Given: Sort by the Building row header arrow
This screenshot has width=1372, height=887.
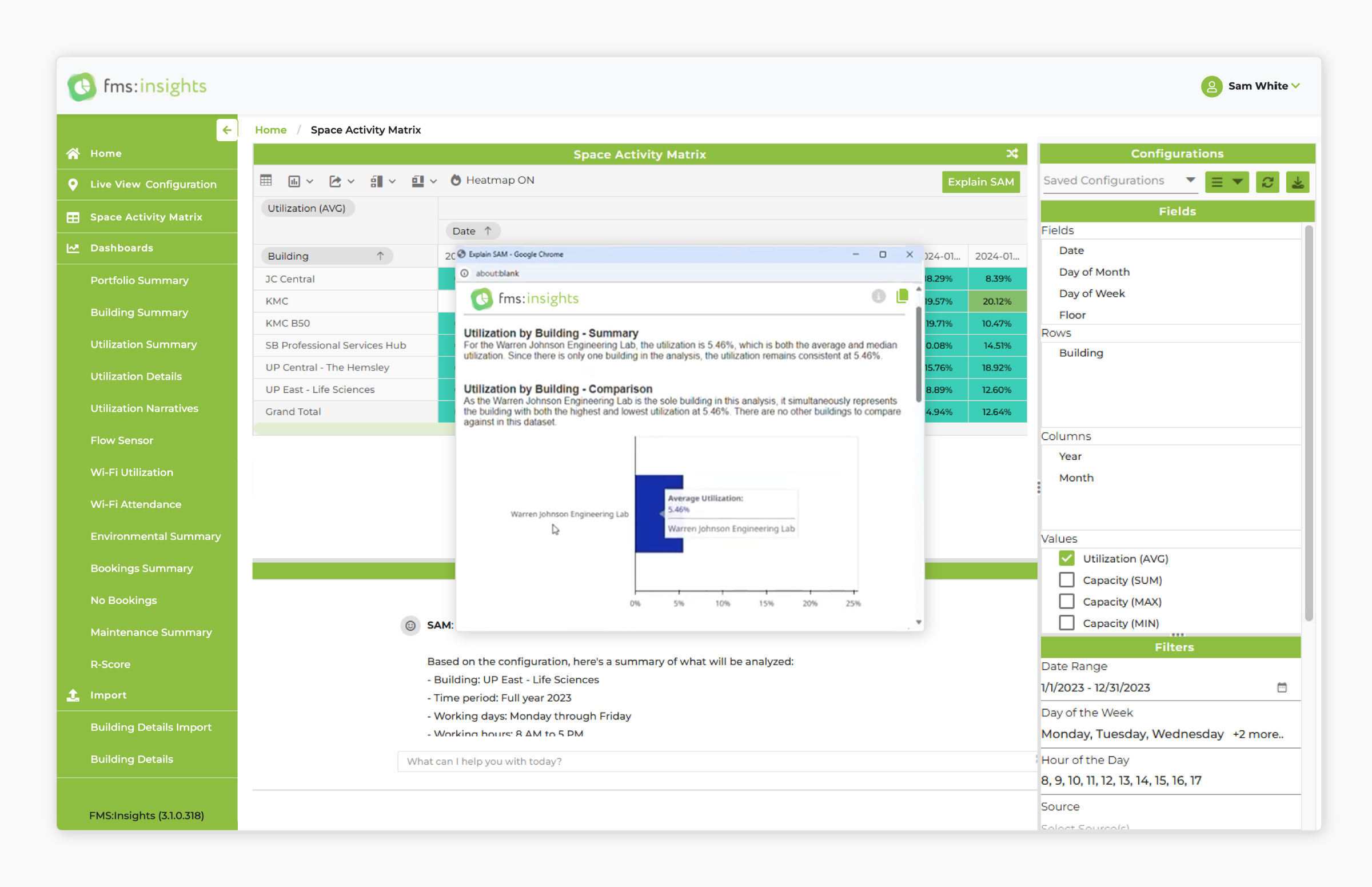Looking at the screenshot, I should (380, 256).
